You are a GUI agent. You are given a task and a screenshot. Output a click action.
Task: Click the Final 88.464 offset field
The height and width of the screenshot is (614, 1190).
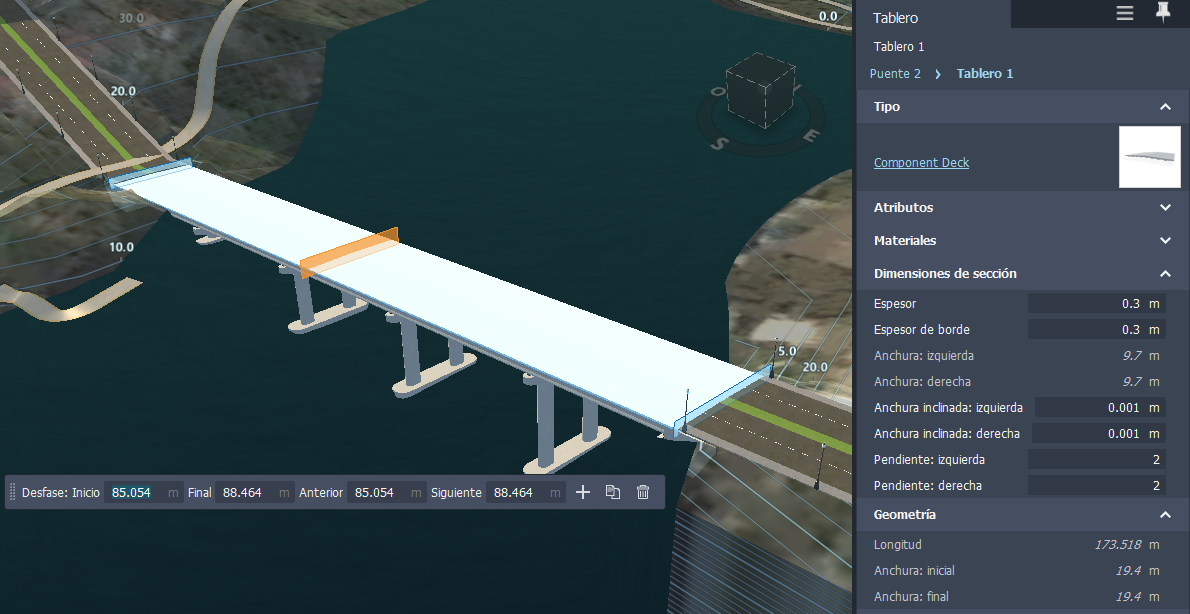tap(254, 493)
